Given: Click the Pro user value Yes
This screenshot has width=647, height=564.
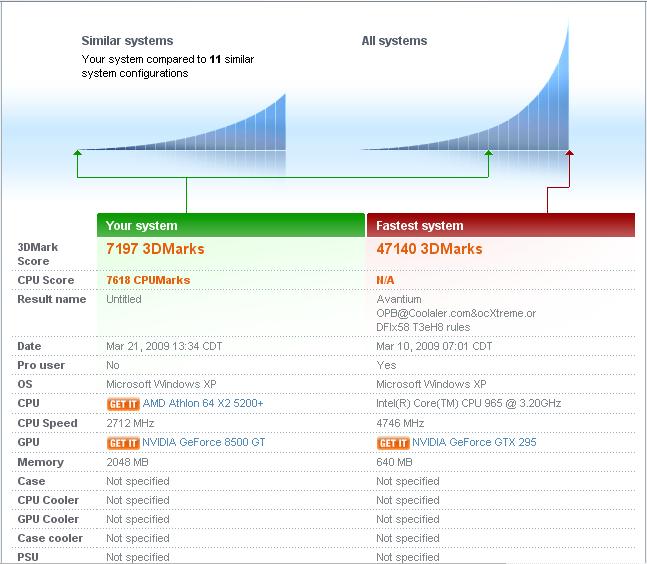Looking at the screenshot, I should 386,365.
